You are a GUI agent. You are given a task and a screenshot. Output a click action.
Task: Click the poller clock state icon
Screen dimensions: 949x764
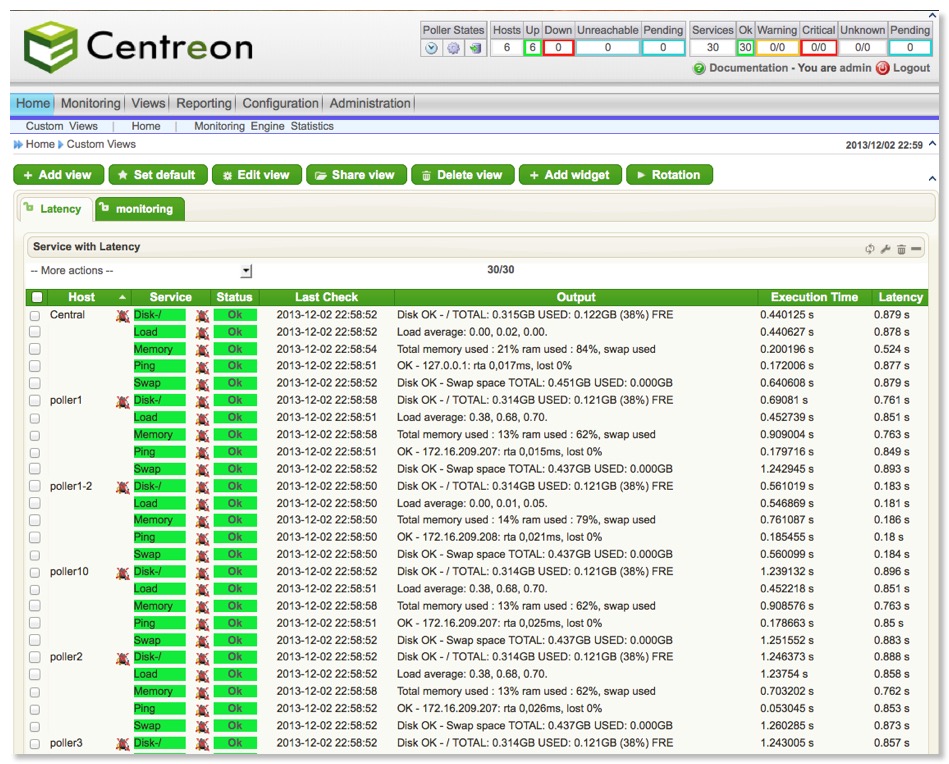[x=431, y=48]
